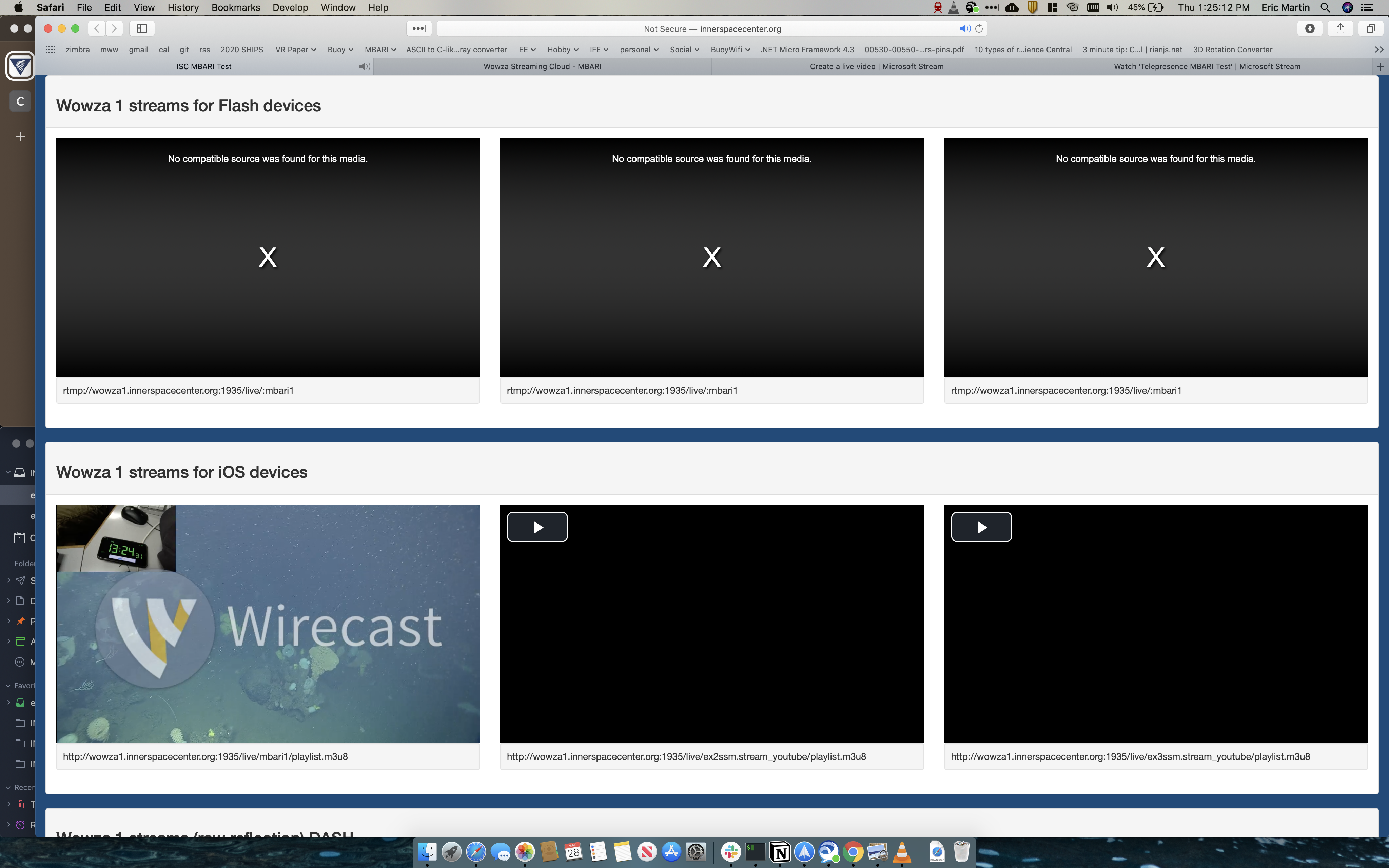Open VLC from the Dock

click(902, 852)
